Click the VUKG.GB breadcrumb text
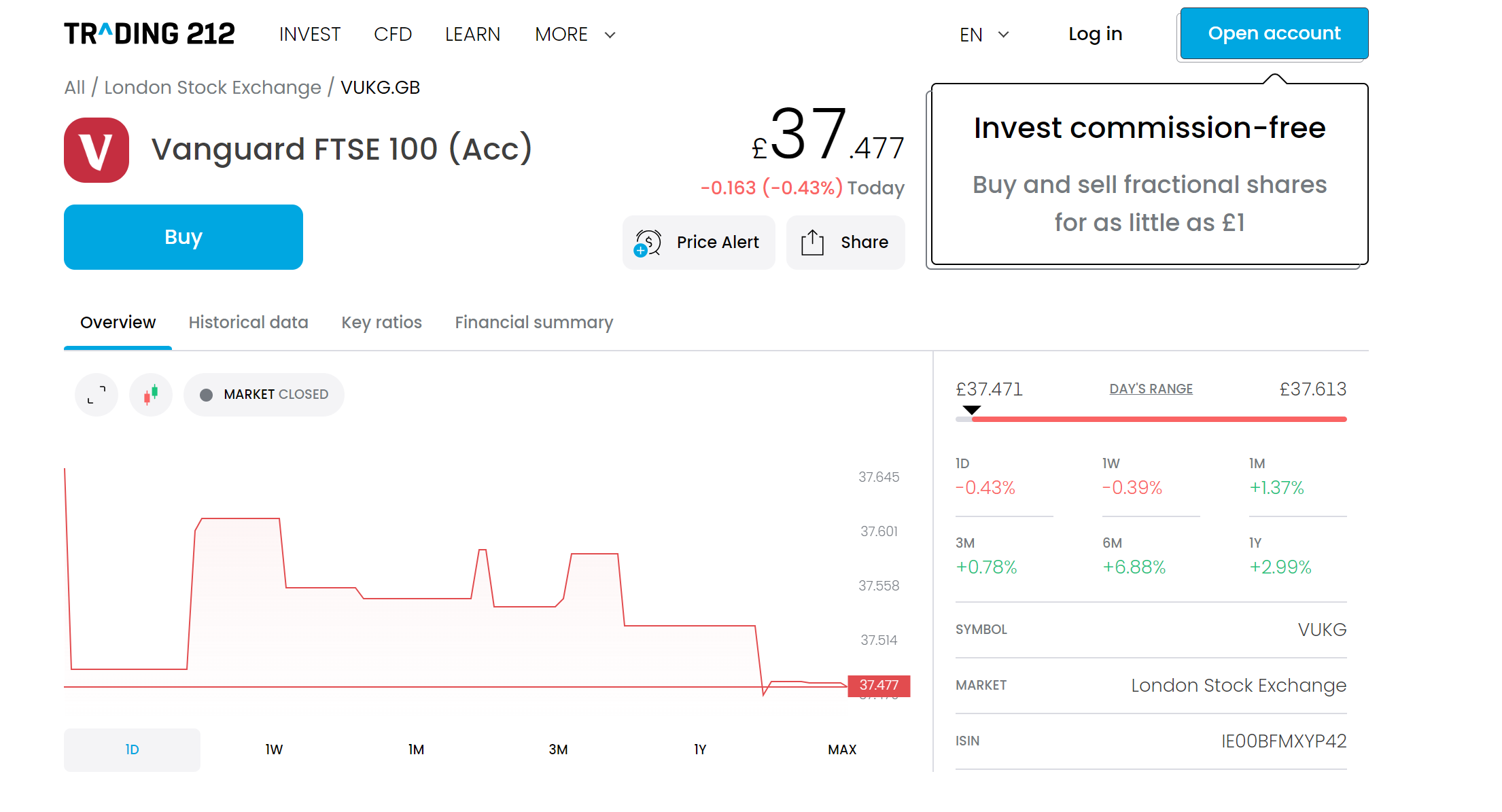1502x812 pixels. pyautogui.click(x=380, y=88)
